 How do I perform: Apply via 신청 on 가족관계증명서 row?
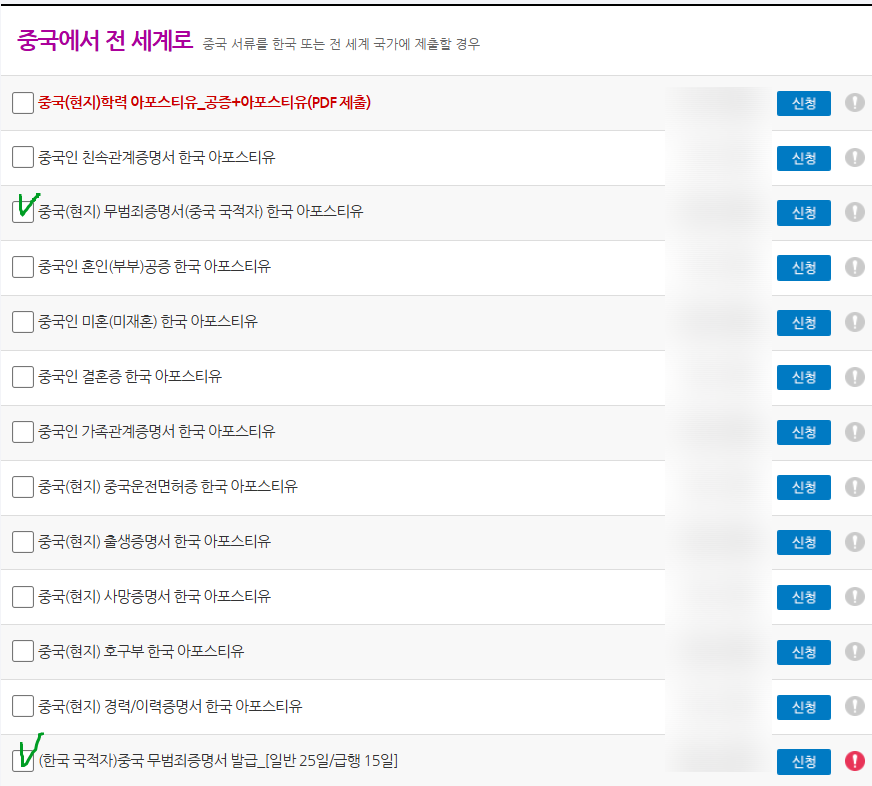click(x=804, y=433)
